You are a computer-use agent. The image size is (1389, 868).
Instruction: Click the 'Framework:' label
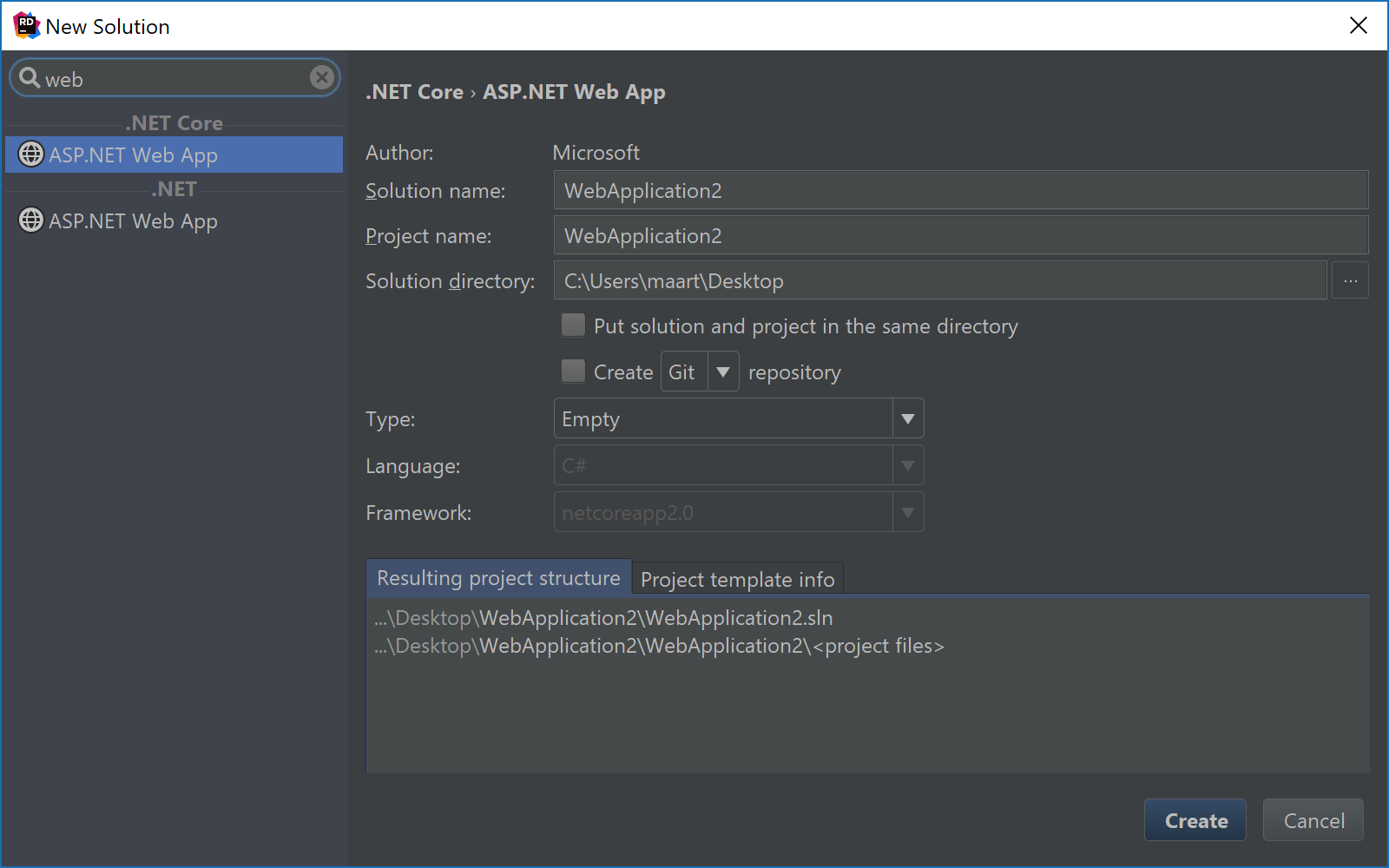(x=418, y=513)
